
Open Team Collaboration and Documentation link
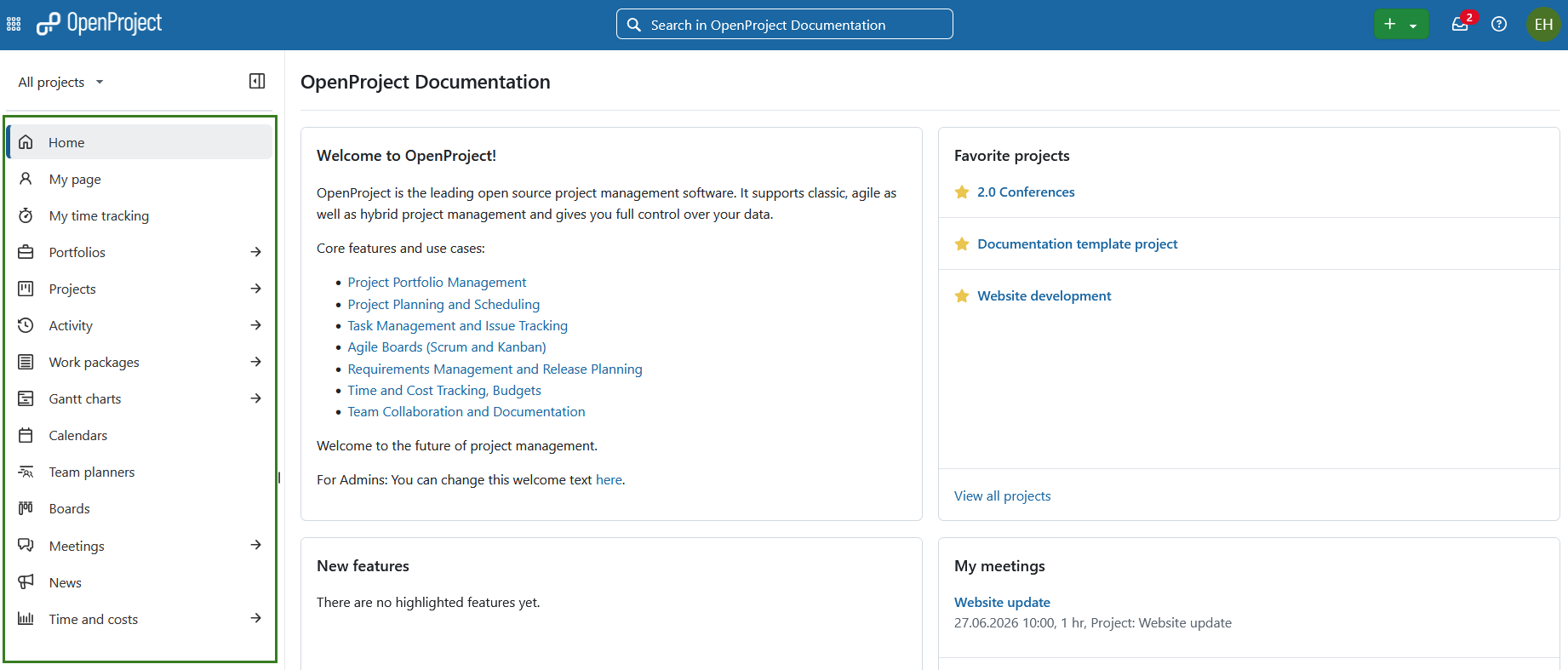point(466,412)
